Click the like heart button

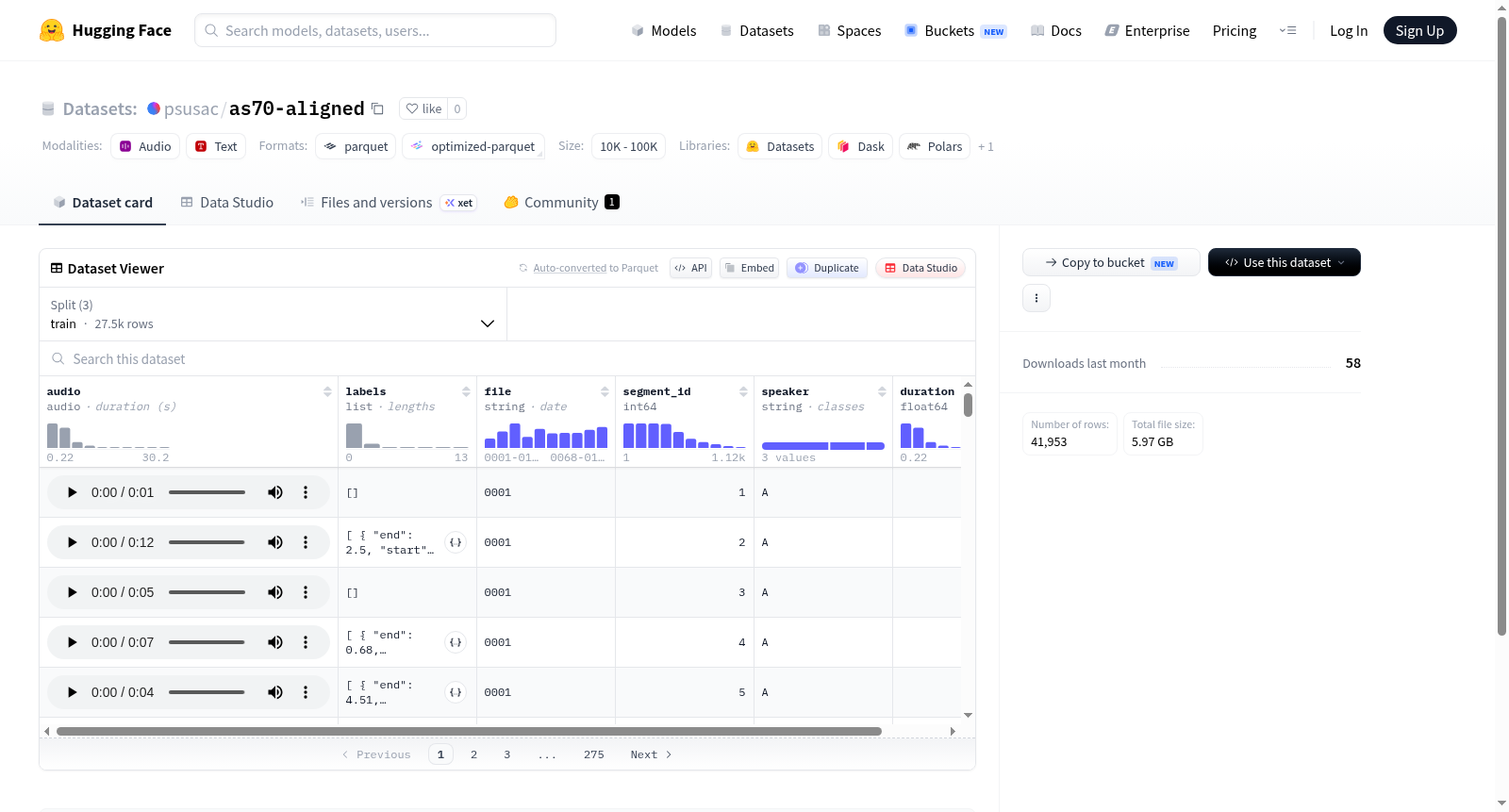tap(423, 108)
